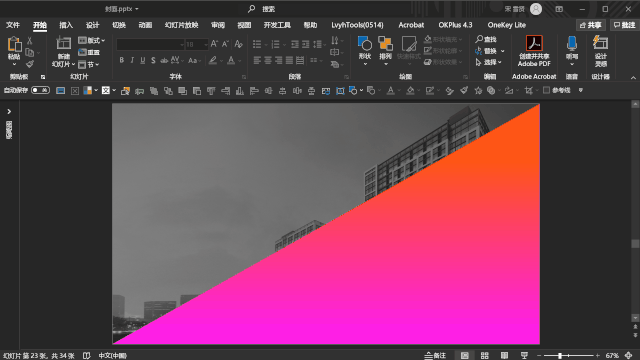Expand the thumbnail pane chevron
Image resolution: width=640 pixels, height=360 pixels.
pyautogui.click(x=9, y=111)
